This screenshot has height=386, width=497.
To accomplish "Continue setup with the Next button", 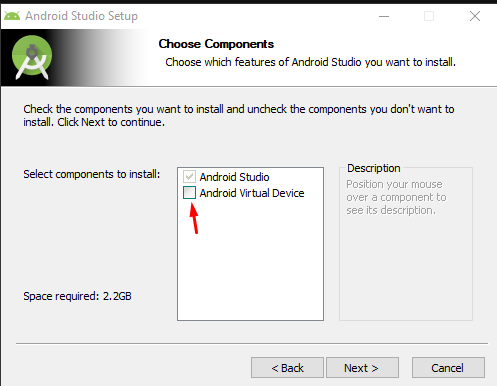I will (x=362, y=368).
